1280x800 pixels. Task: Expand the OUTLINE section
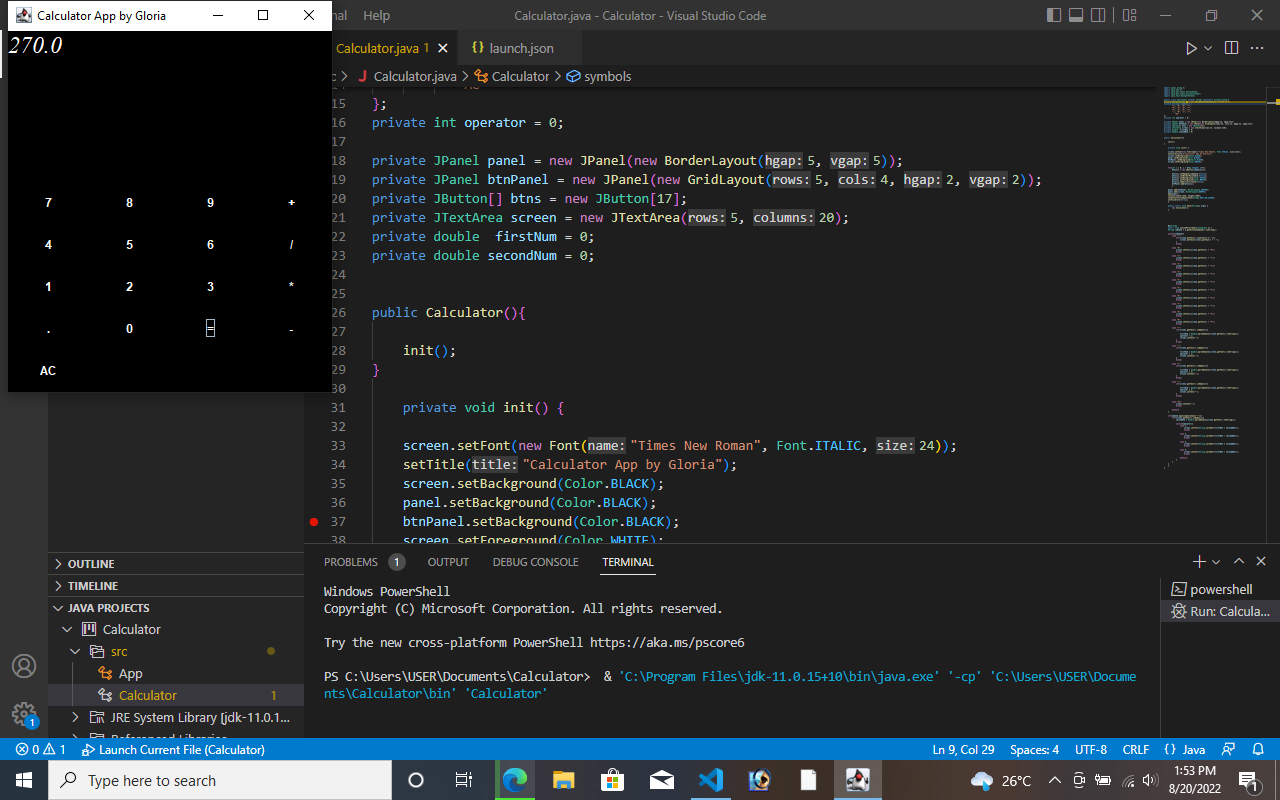coord(90,563)
